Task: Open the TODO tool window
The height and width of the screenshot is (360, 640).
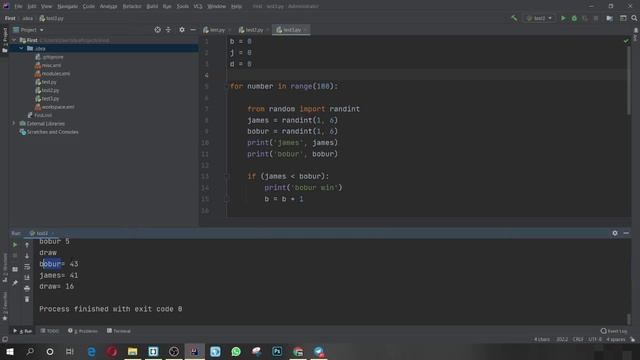Action: 50,331
